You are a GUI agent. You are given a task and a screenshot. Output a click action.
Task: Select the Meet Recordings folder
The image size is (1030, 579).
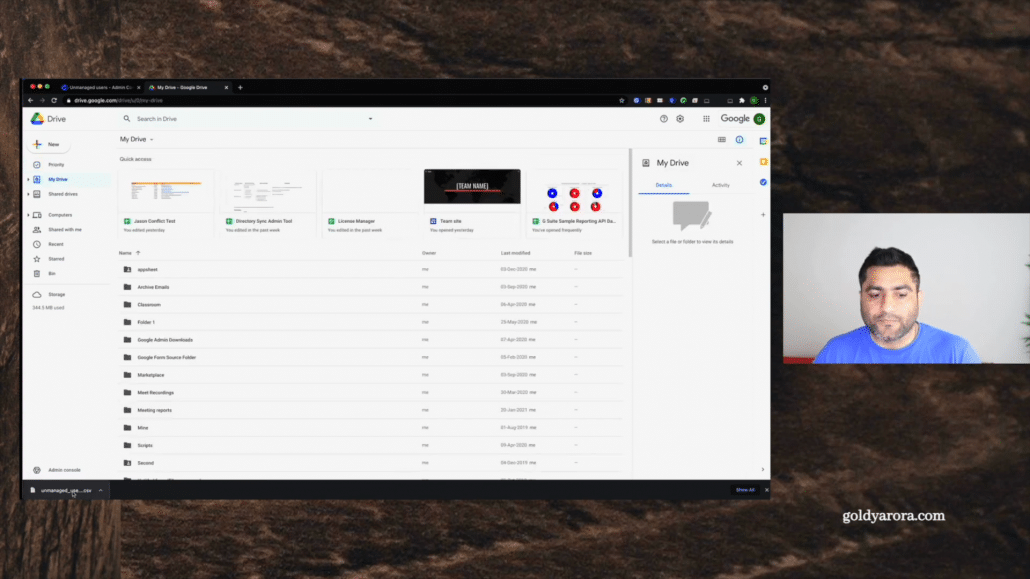pyautogui.click(x=370, y=392)
